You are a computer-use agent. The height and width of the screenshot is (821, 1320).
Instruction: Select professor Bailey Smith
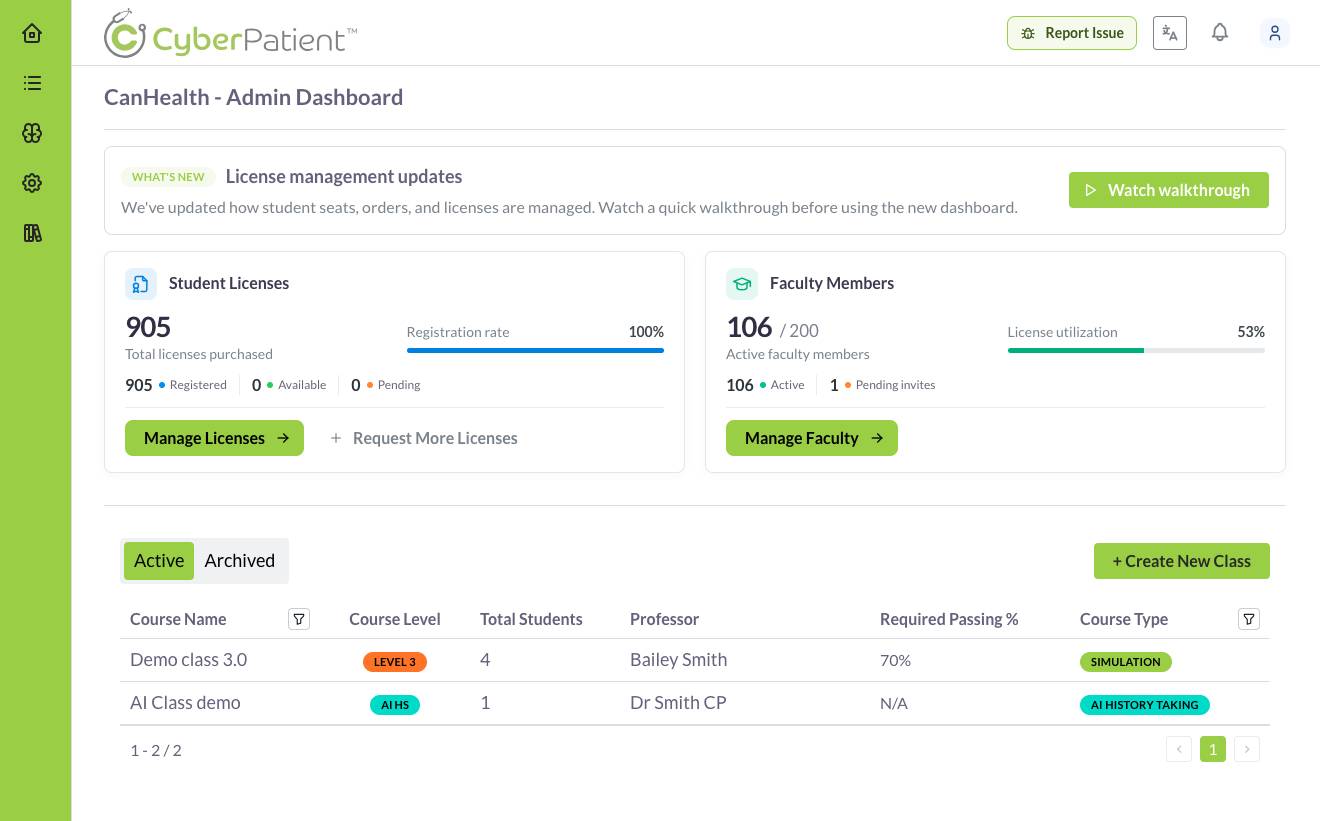point(678,660)
